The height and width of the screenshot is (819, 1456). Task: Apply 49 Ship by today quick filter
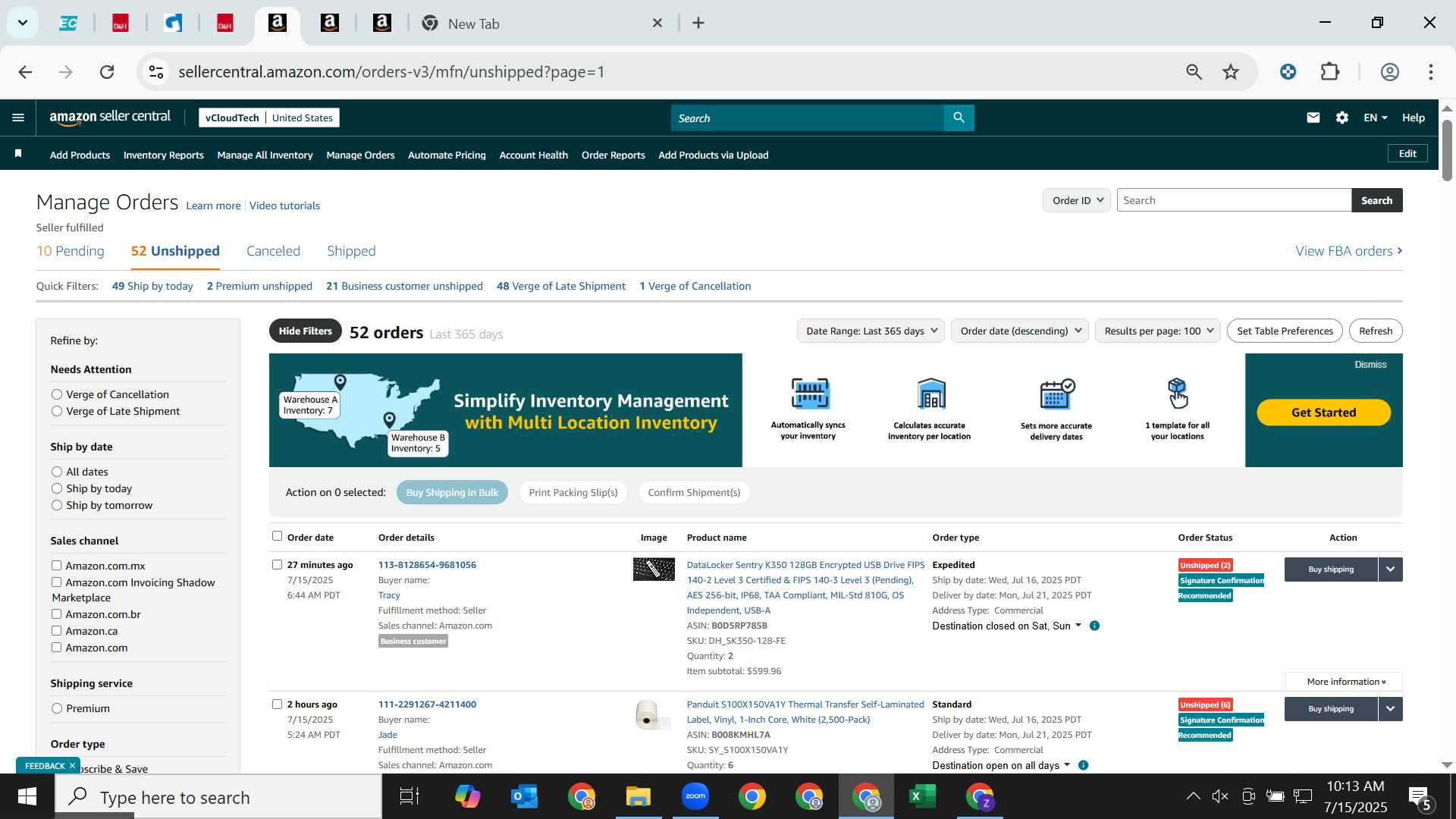click(x=152, y=286)
